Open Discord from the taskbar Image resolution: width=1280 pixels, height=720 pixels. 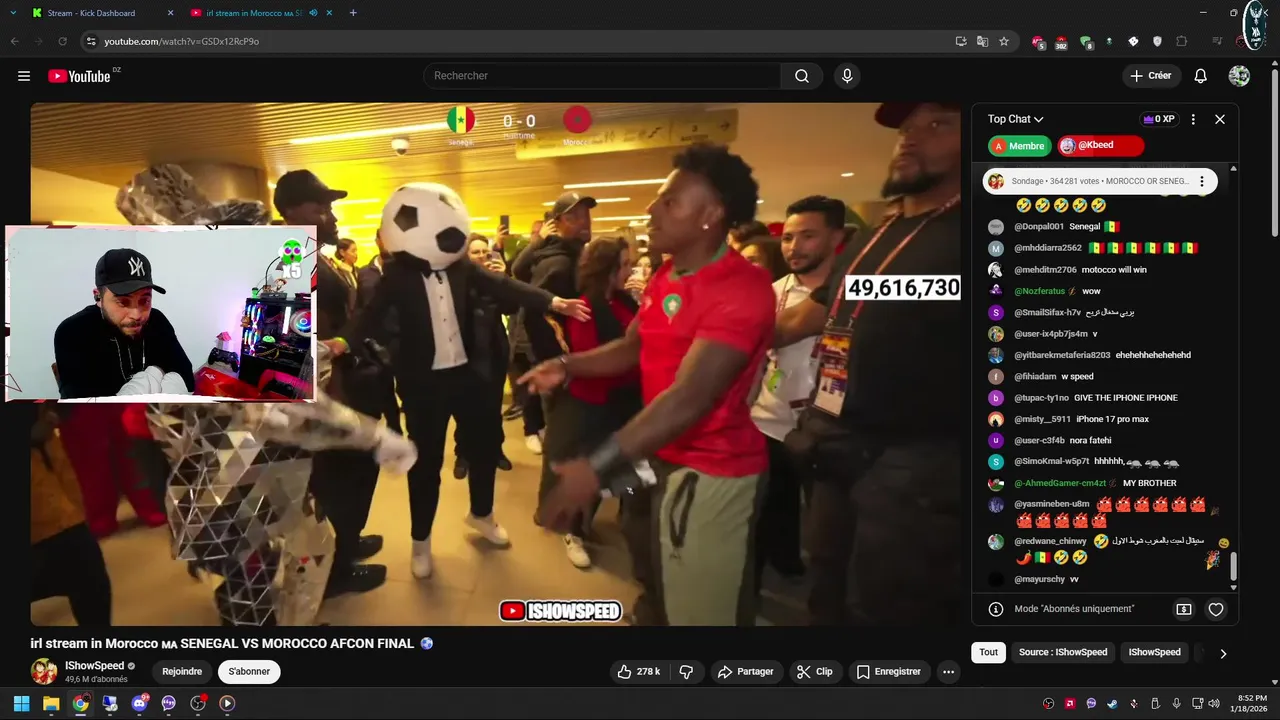pos(139,703)
